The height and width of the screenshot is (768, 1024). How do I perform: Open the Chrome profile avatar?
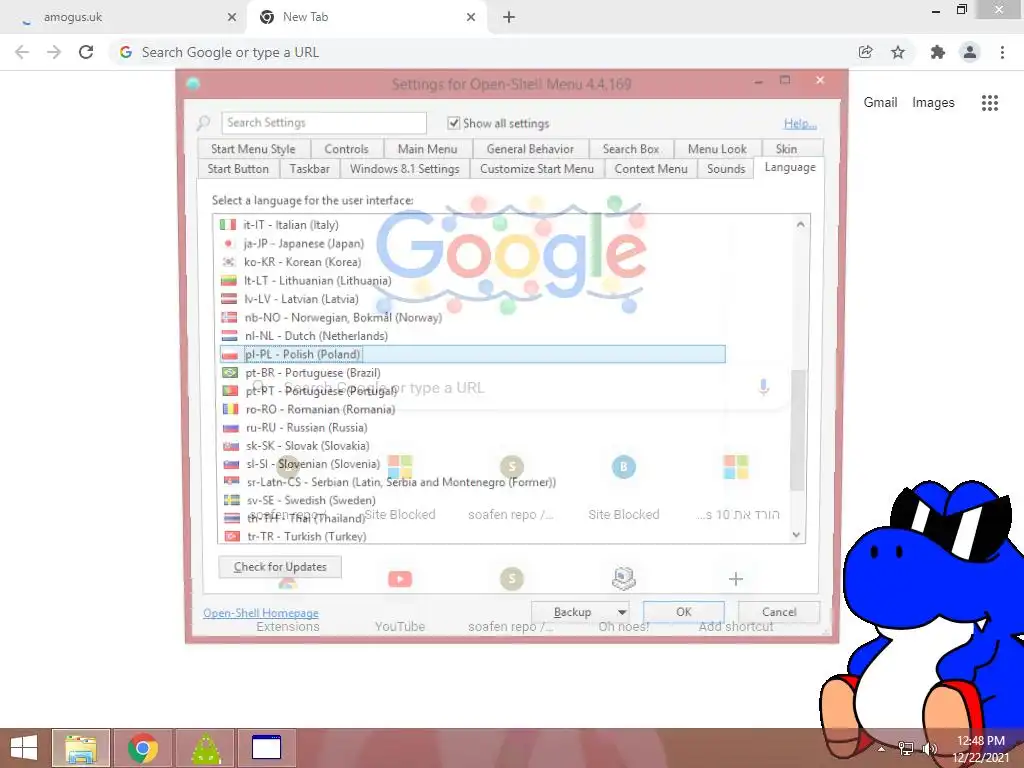pyautogui.click(x=970, y=52)
